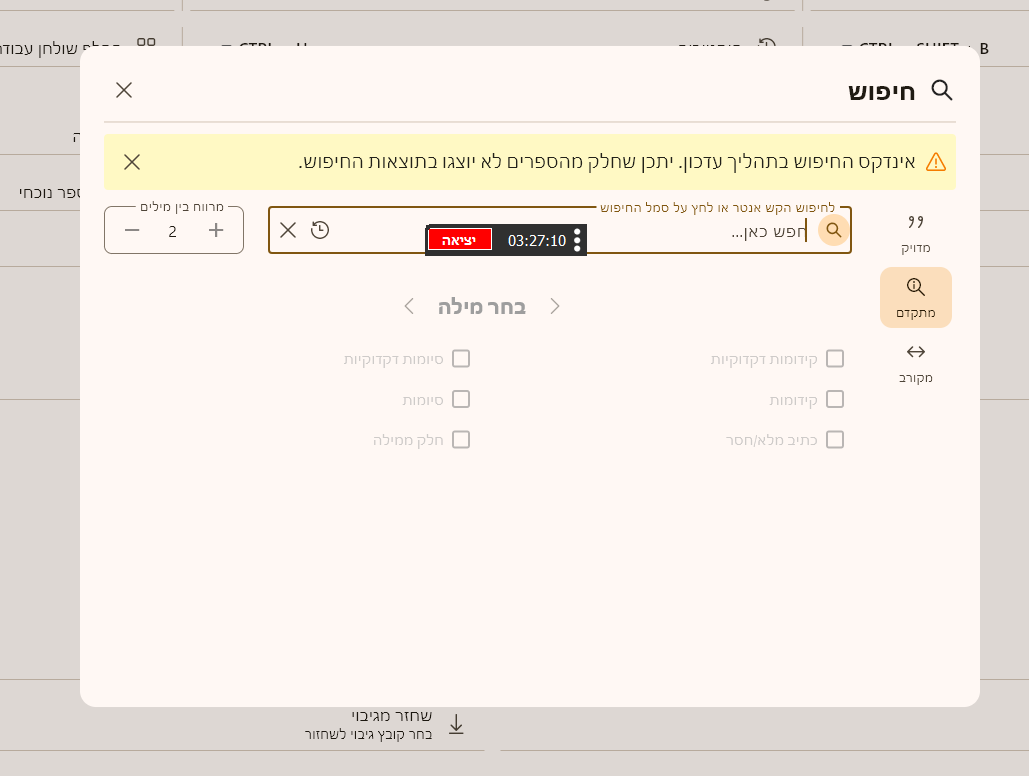The height and width of the screenshot is (776, 1029).
Task: Click inside the חפש כאן search box
Action: pyautogui.click(x=700, y=230)
